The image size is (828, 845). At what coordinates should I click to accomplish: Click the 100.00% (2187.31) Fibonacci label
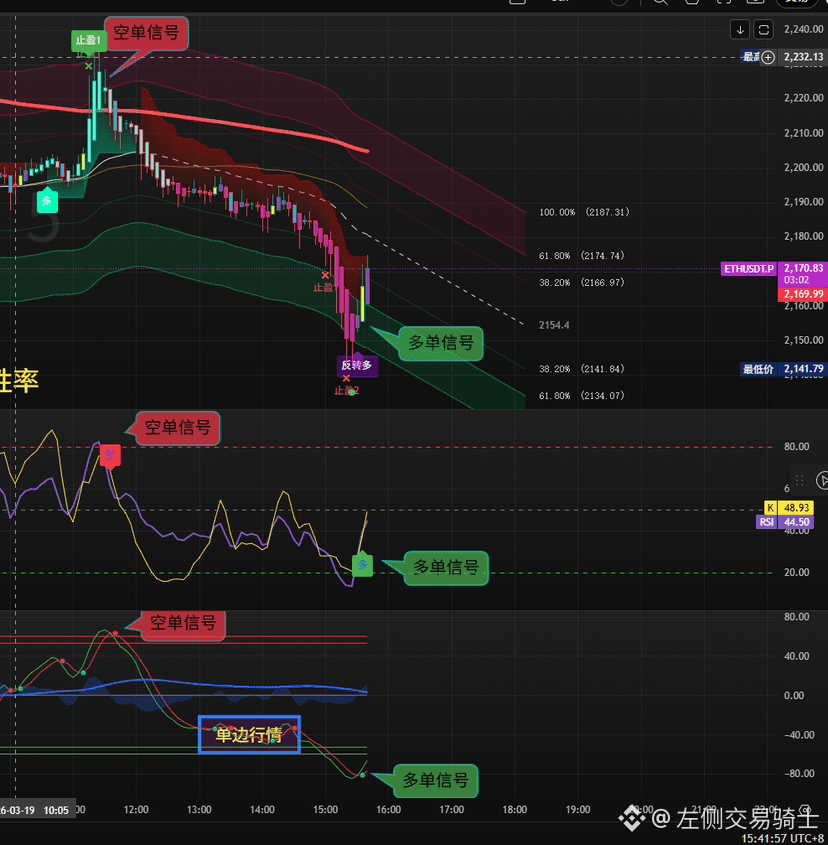(x=584, y=212)
